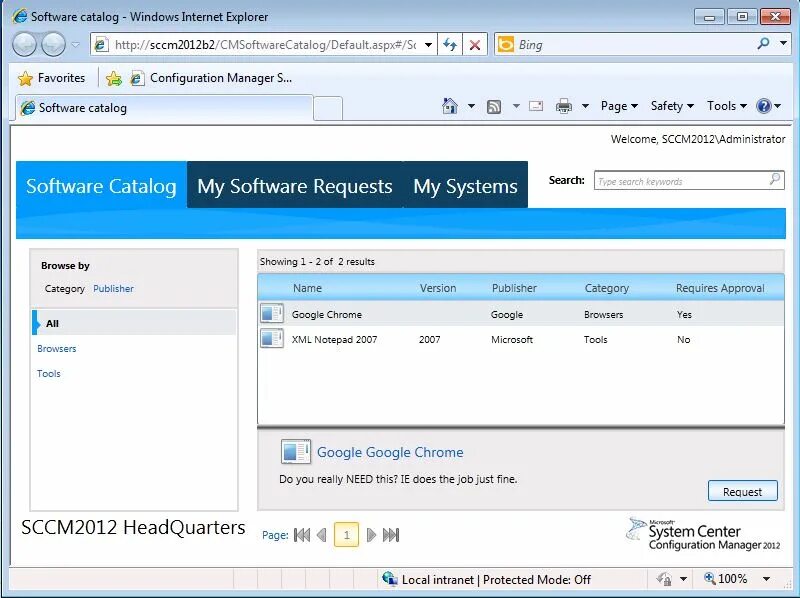Screen dimensions: 800x598
Task: Open the recent pages dropdown arrow
Action: point(76,44)
